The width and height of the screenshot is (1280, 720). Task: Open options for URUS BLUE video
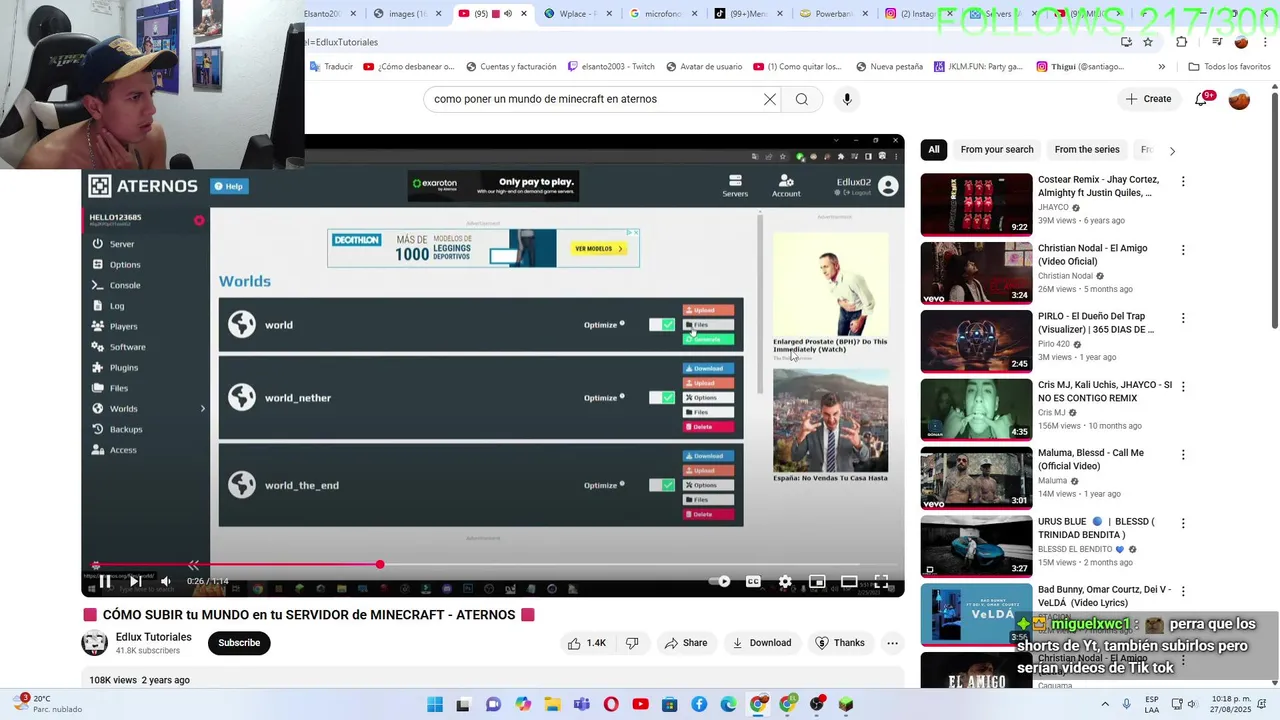tap(1183, 523)
